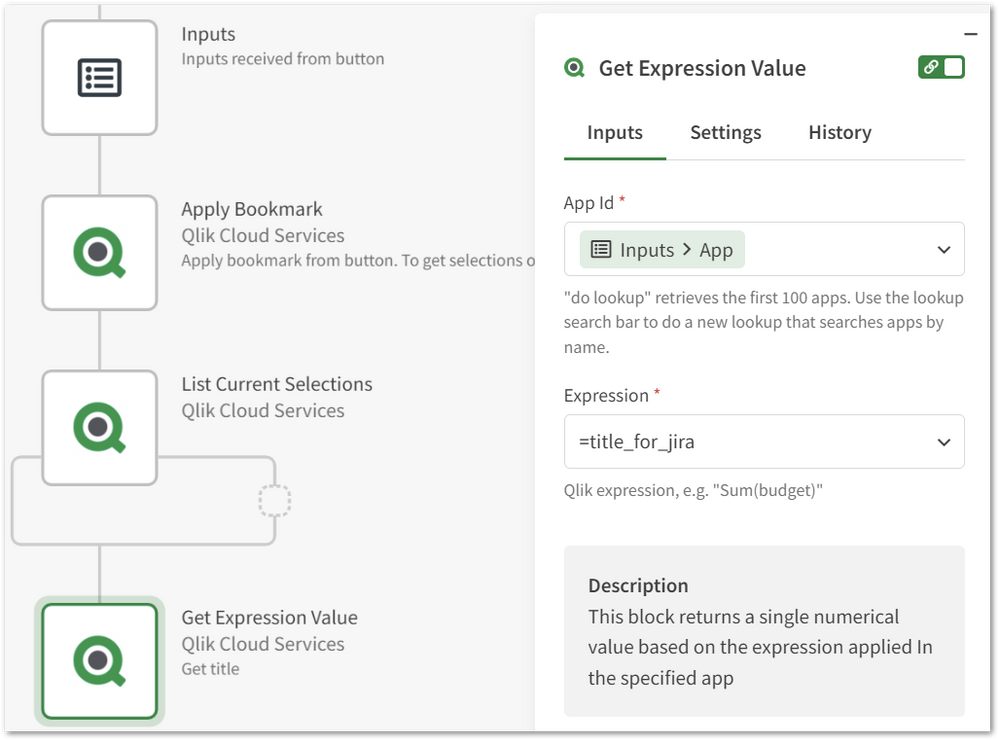Open the History tab

click(x=839, y=132)
